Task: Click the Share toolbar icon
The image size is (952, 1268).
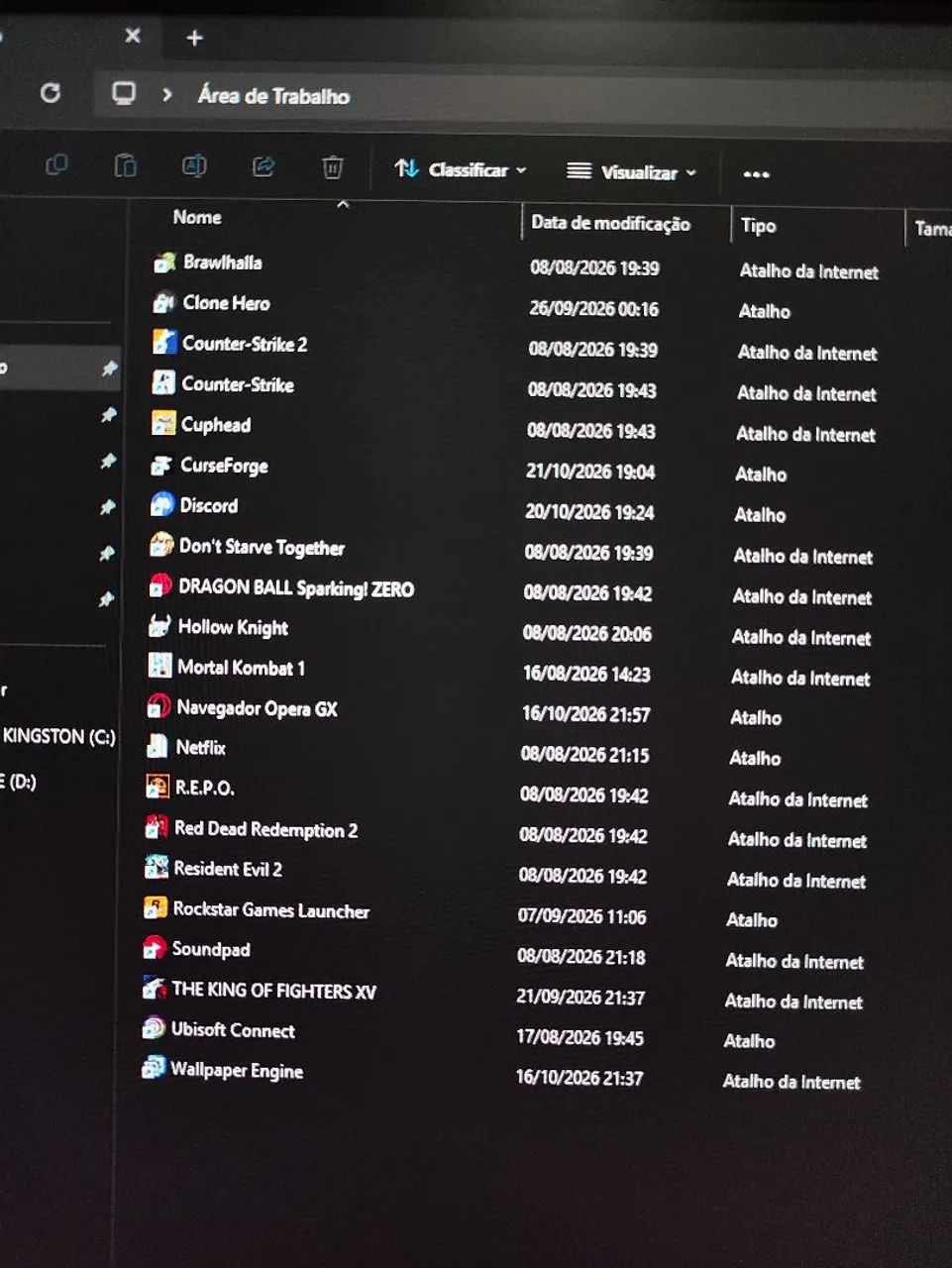Action: pos(264,166)
